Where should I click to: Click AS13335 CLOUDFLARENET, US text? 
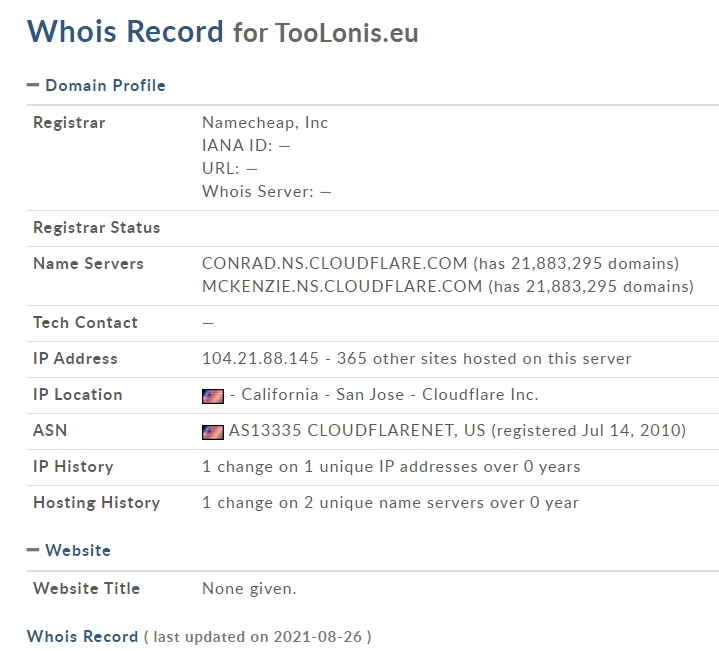pos(357,430)
